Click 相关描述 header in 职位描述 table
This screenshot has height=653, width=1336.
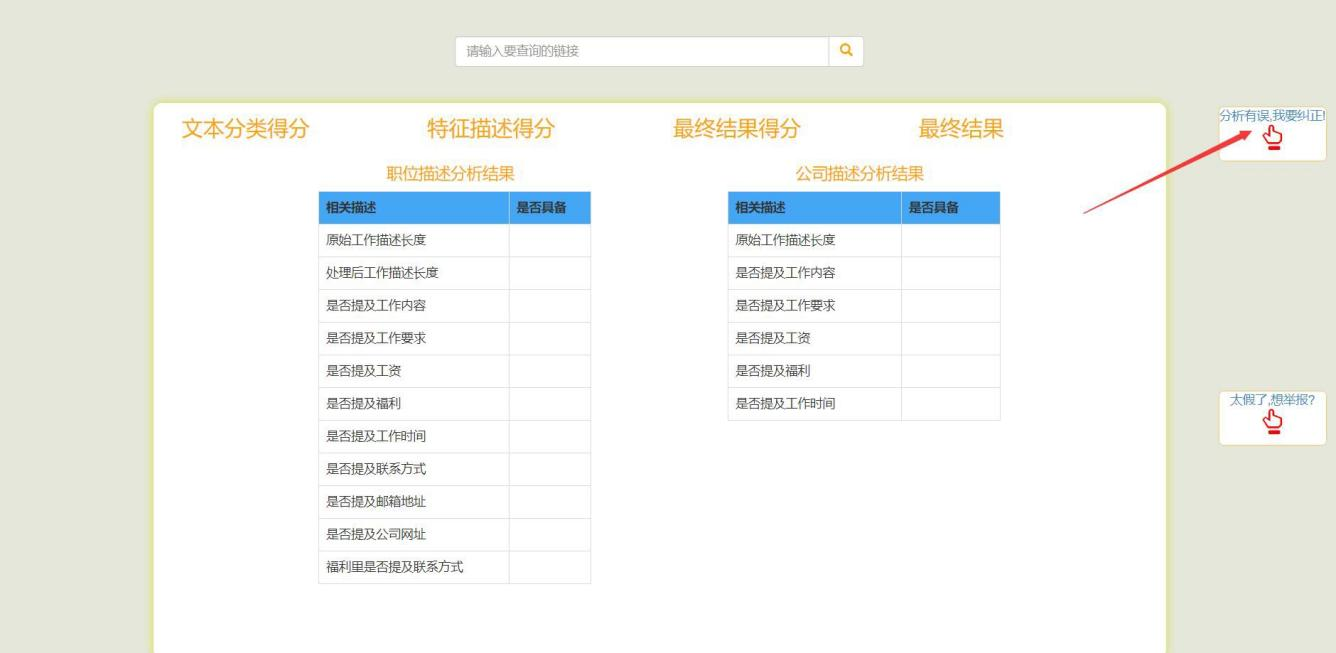point(414,208)
